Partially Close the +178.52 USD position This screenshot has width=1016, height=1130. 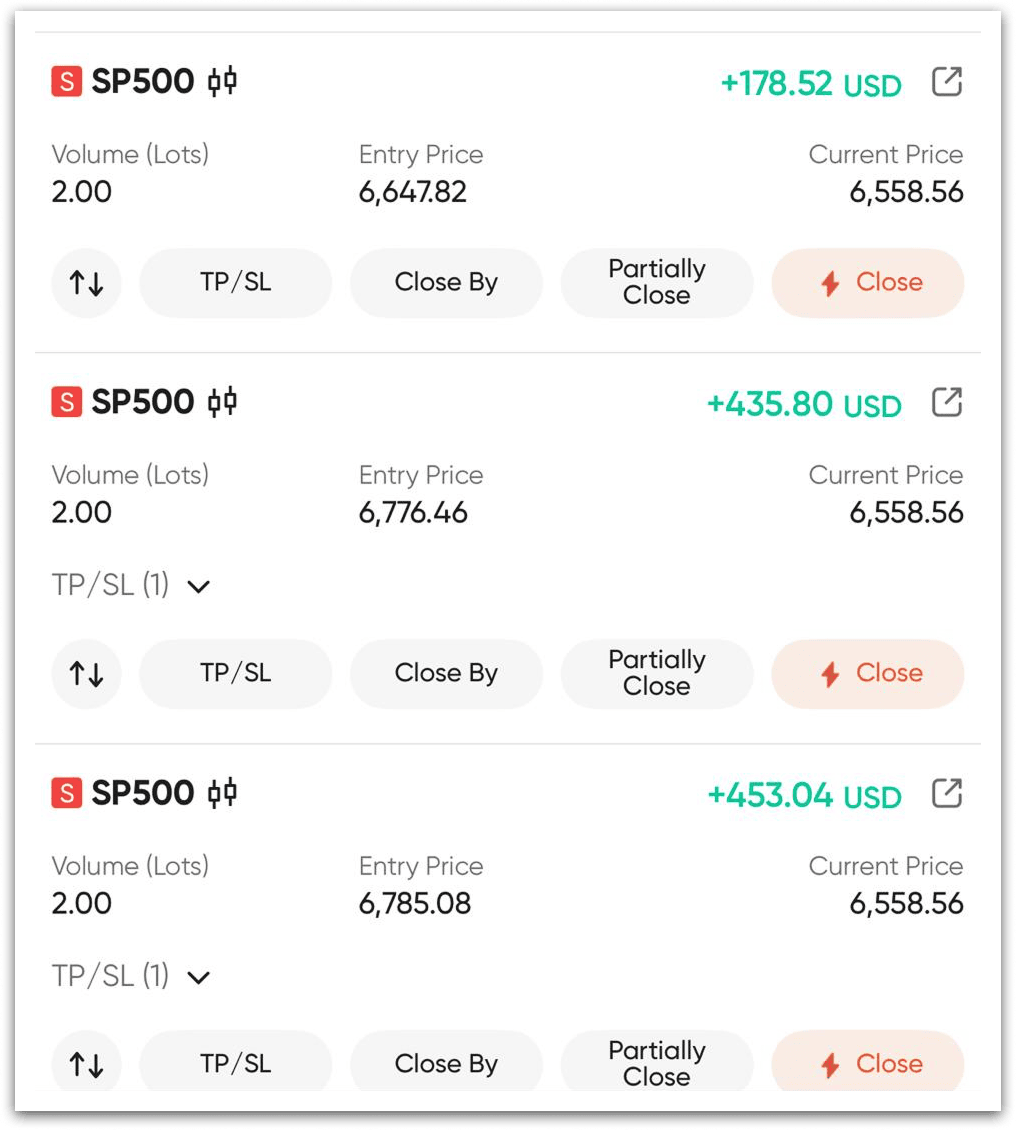click(656, 283)
